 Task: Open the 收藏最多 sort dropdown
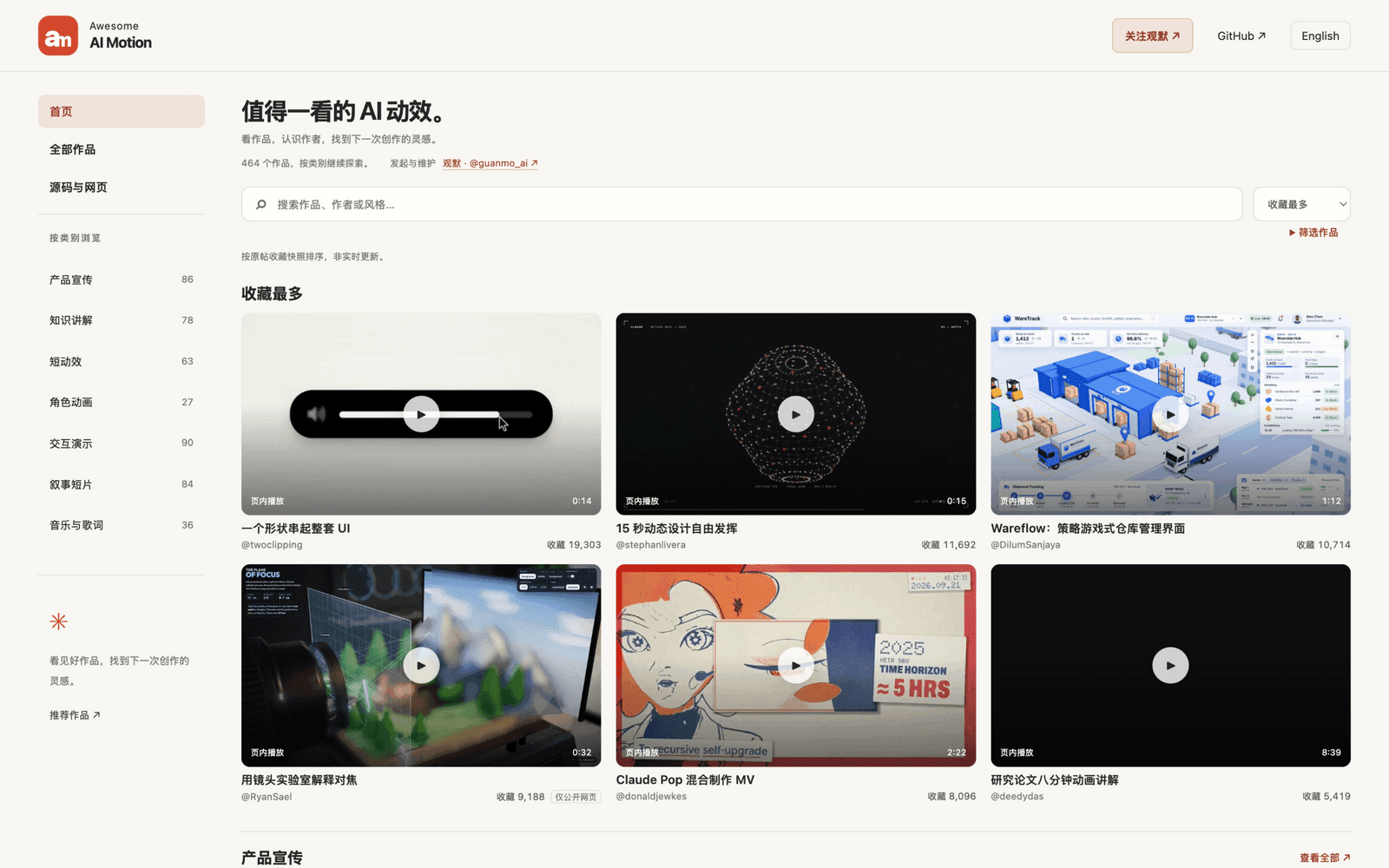1302,204
